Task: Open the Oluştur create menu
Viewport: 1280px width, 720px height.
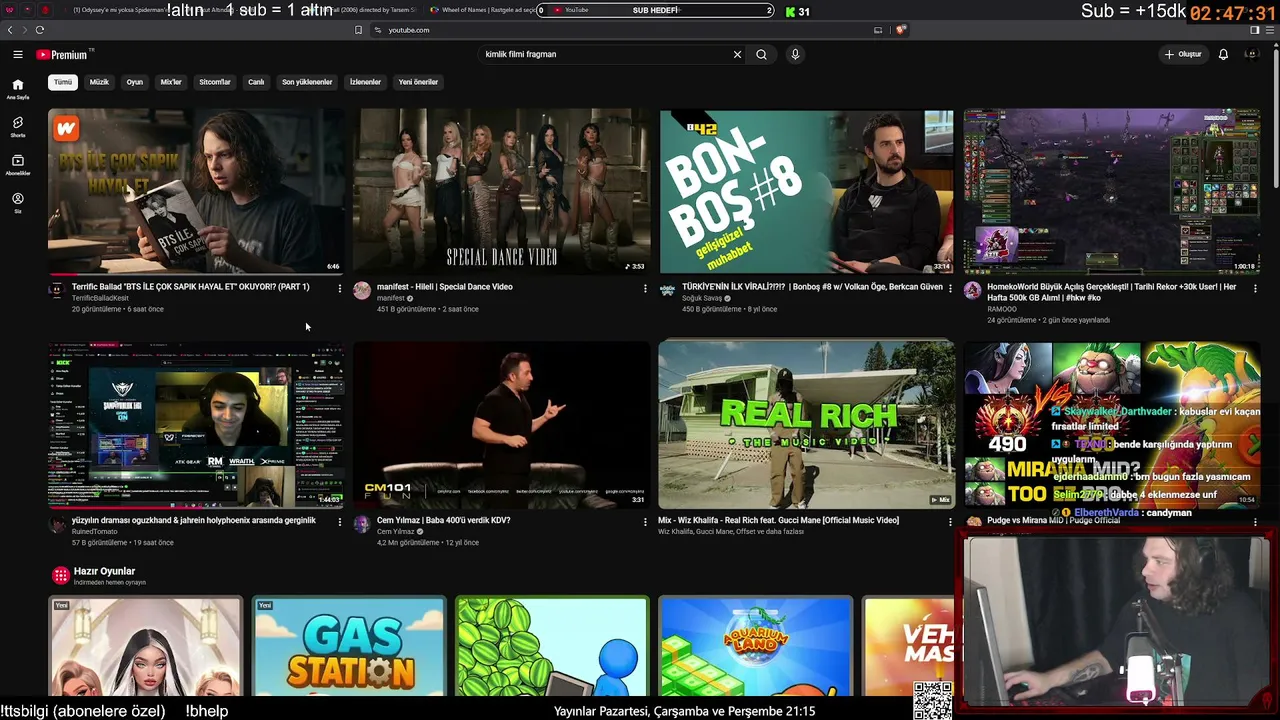Action: coord(1183,55)
